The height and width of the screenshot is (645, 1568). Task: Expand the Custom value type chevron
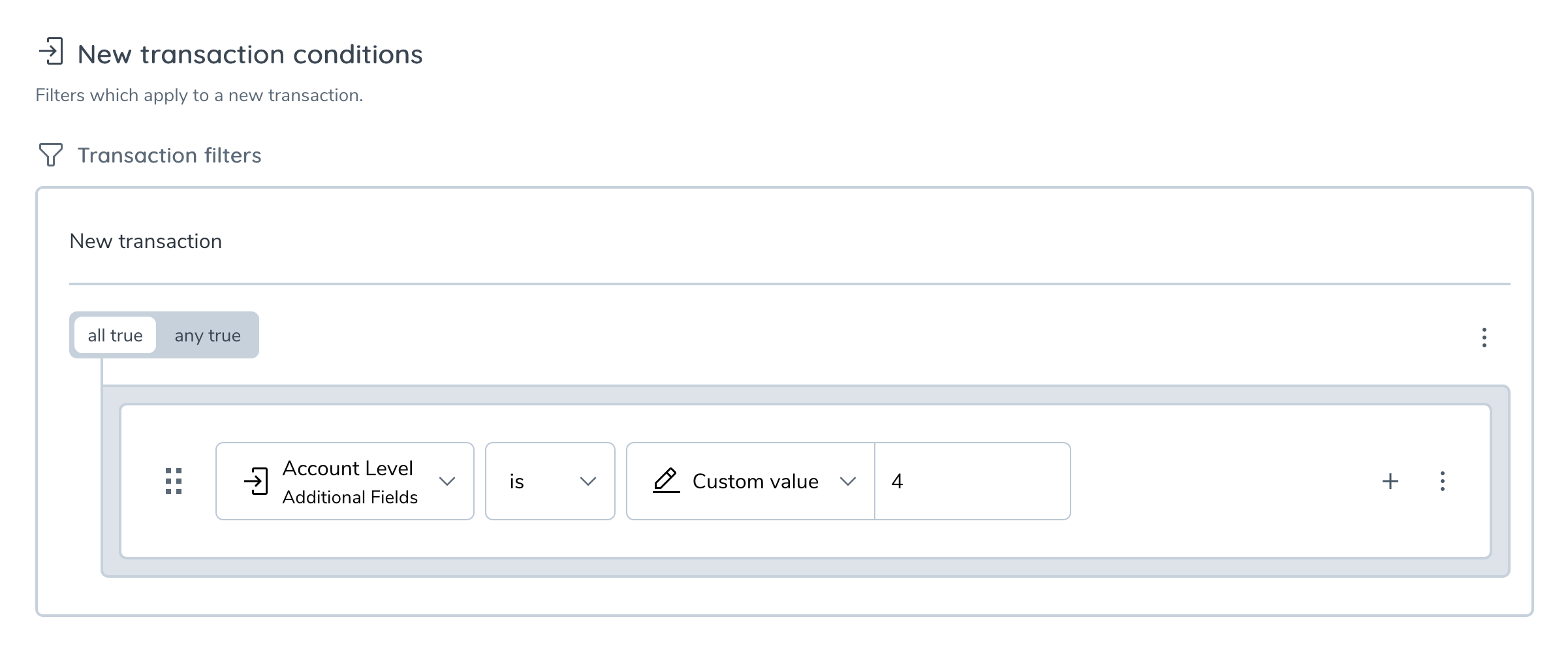click(848, 481)
